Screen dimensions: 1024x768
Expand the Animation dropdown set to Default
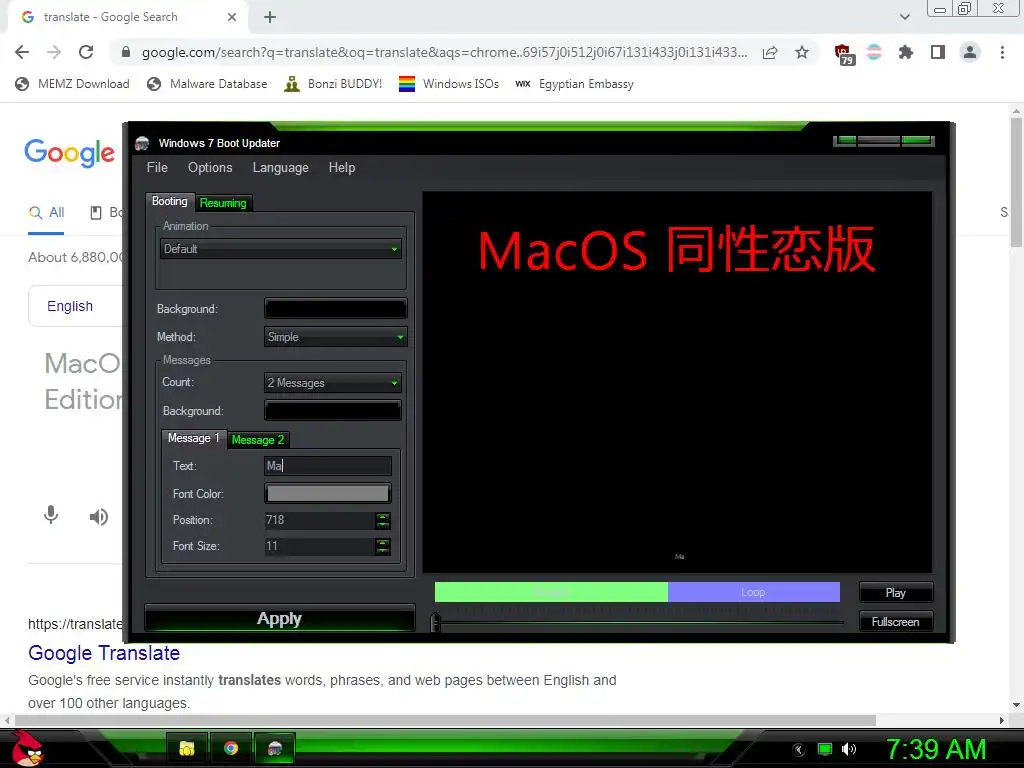(281, 249)
